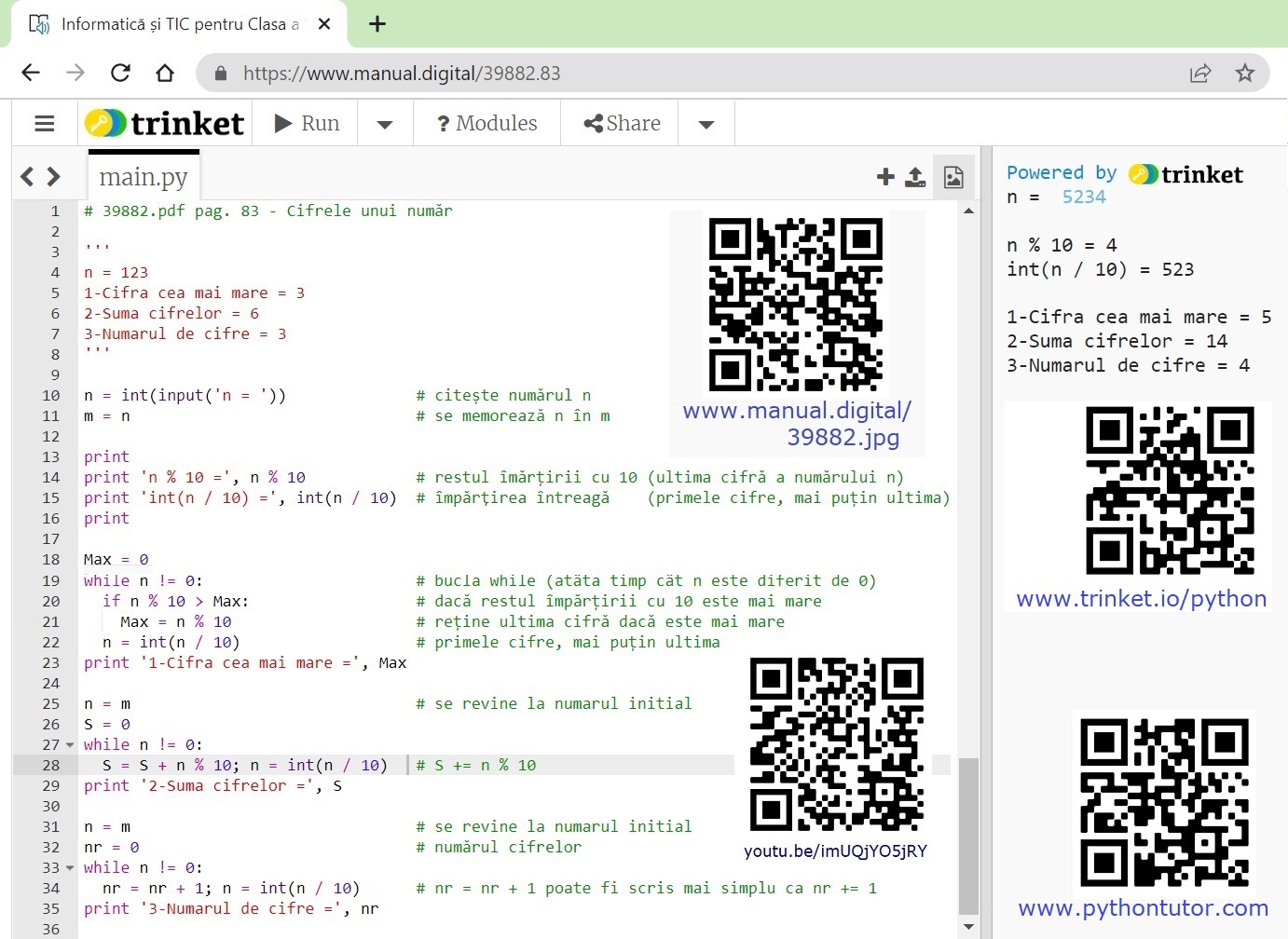Click the Powered by trinket logo
Screen dimensions: 1288x939
pyautogui.click(x=1185, y=173)
